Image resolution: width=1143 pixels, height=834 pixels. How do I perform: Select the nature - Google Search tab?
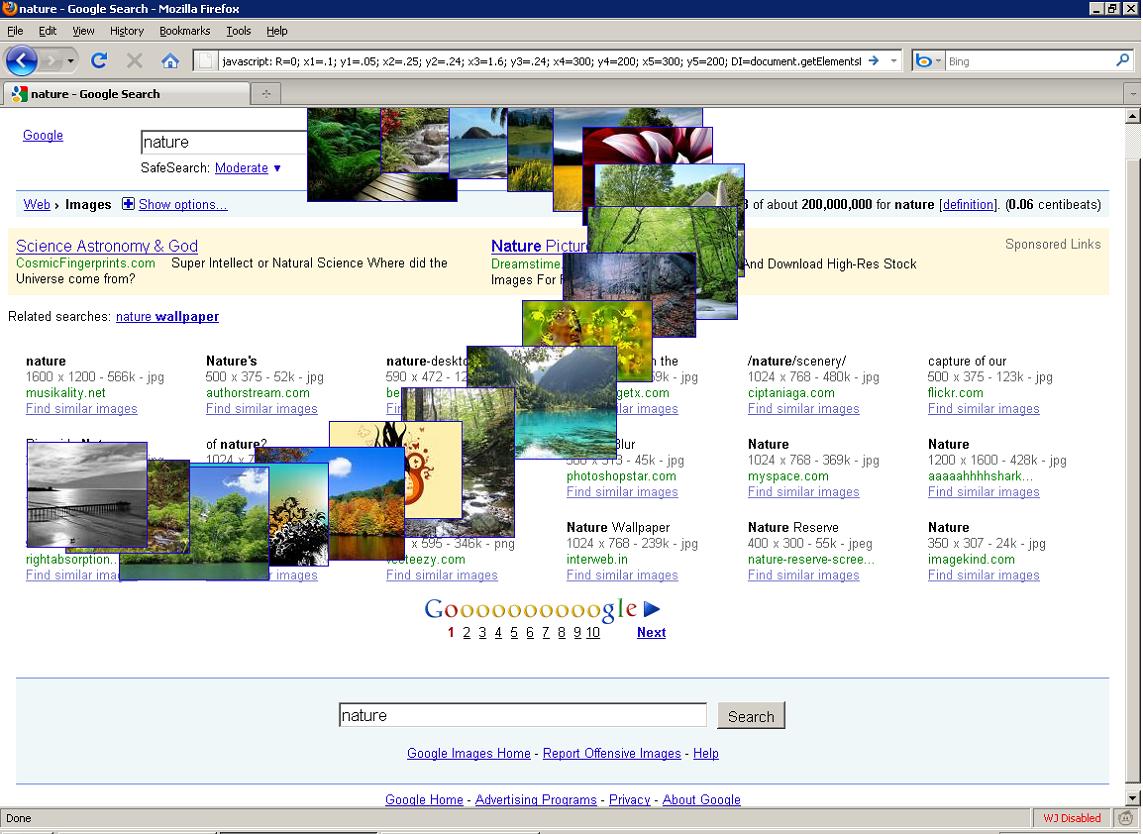click(x=126, y=93)
